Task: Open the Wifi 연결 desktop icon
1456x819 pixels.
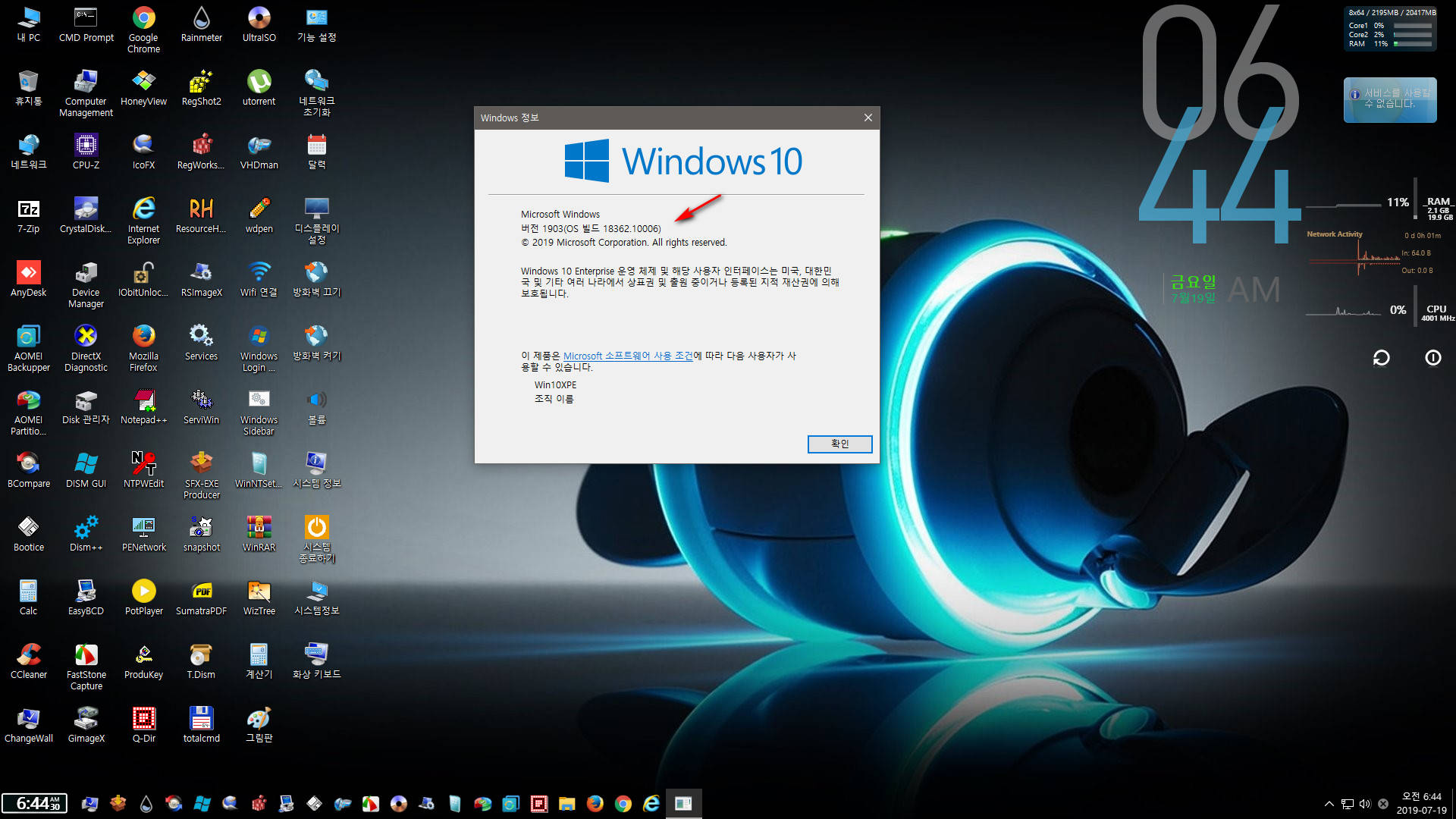Action: coord(259,279)
